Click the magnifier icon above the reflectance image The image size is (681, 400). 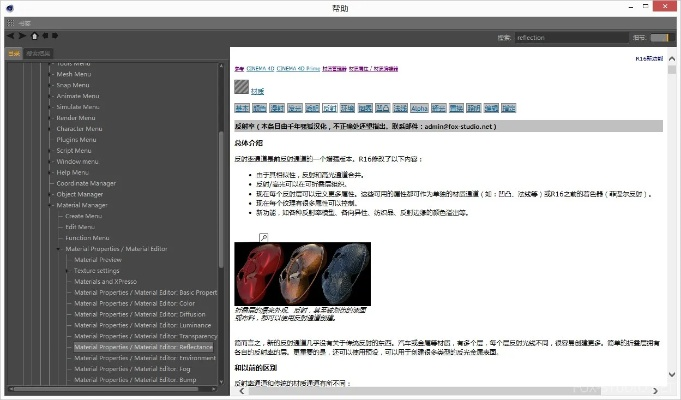coord(263,237)
